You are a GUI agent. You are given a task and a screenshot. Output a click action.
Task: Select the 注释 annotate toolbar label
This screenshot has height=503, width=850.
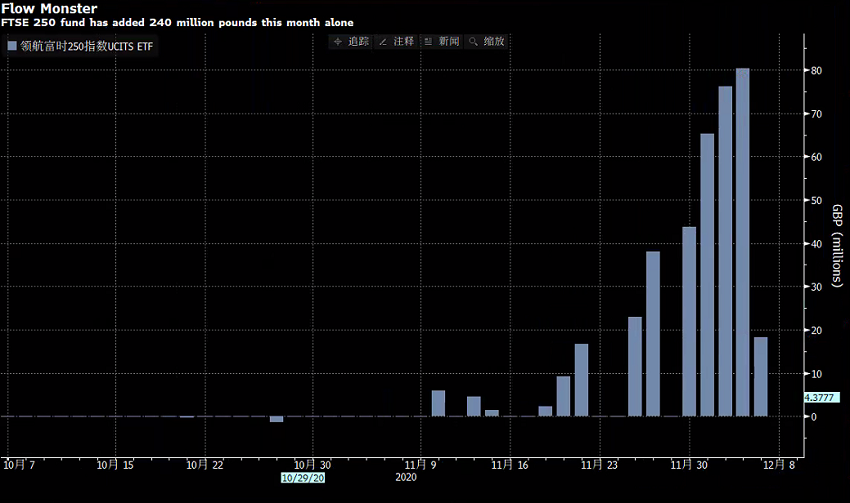[x=404, y=42]
